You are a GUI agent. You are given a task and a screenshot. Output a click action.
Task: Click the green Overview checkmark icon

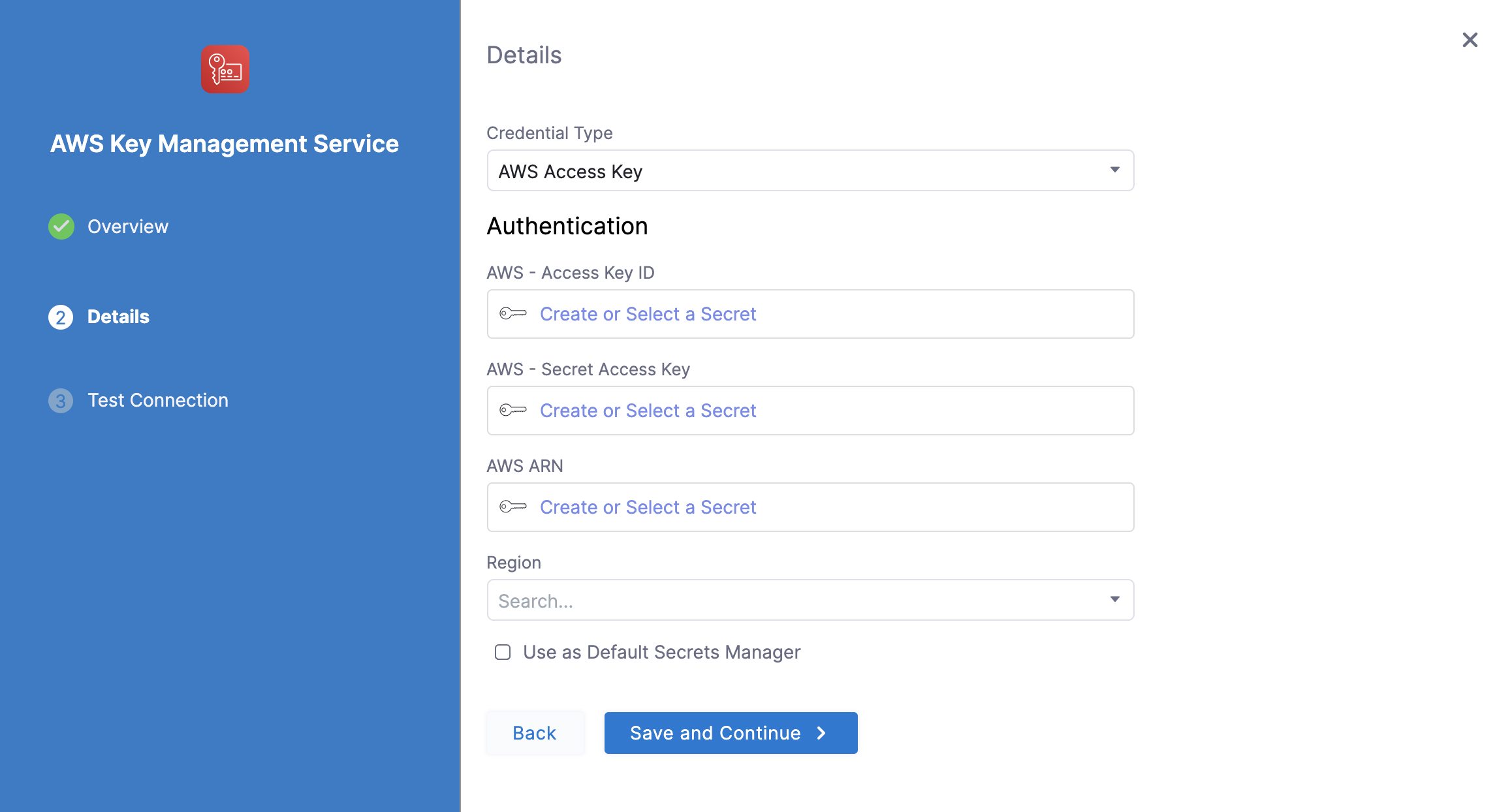pyautogui.click(x=61, y=226)
